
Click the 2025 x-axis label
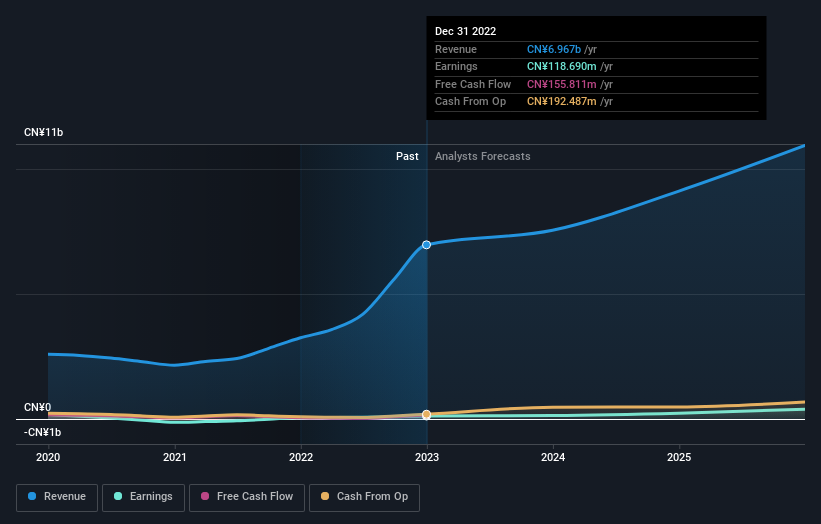pyautogui.click(x=679, y=457)
